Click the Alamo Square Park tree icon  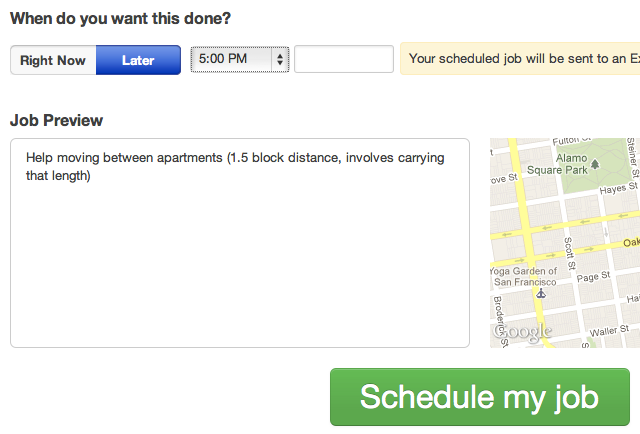click(x=596, y=162)
